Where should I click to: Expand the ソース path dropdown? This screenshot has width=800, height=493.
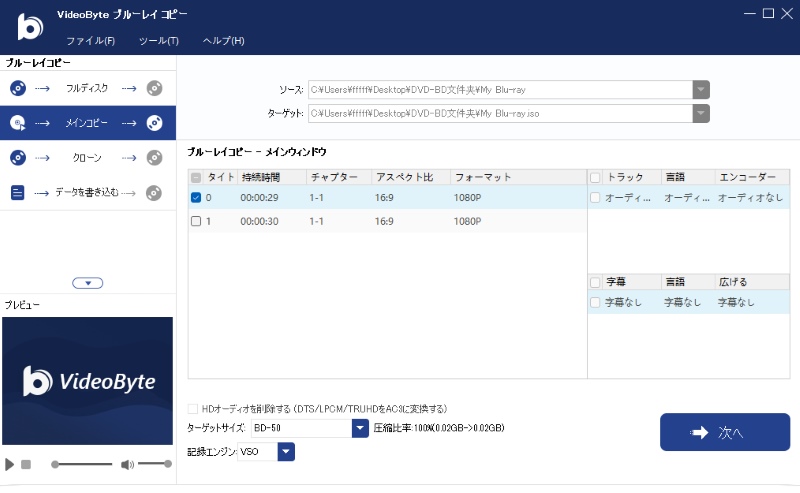click(x=701, y=90)
